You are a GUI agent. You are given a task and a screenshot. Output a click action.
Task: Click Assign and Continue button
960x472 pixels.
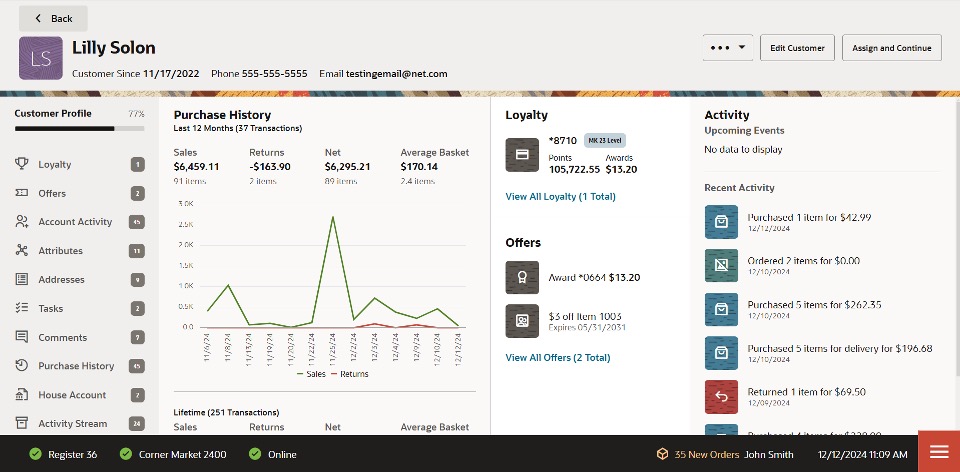click(891, 47)
